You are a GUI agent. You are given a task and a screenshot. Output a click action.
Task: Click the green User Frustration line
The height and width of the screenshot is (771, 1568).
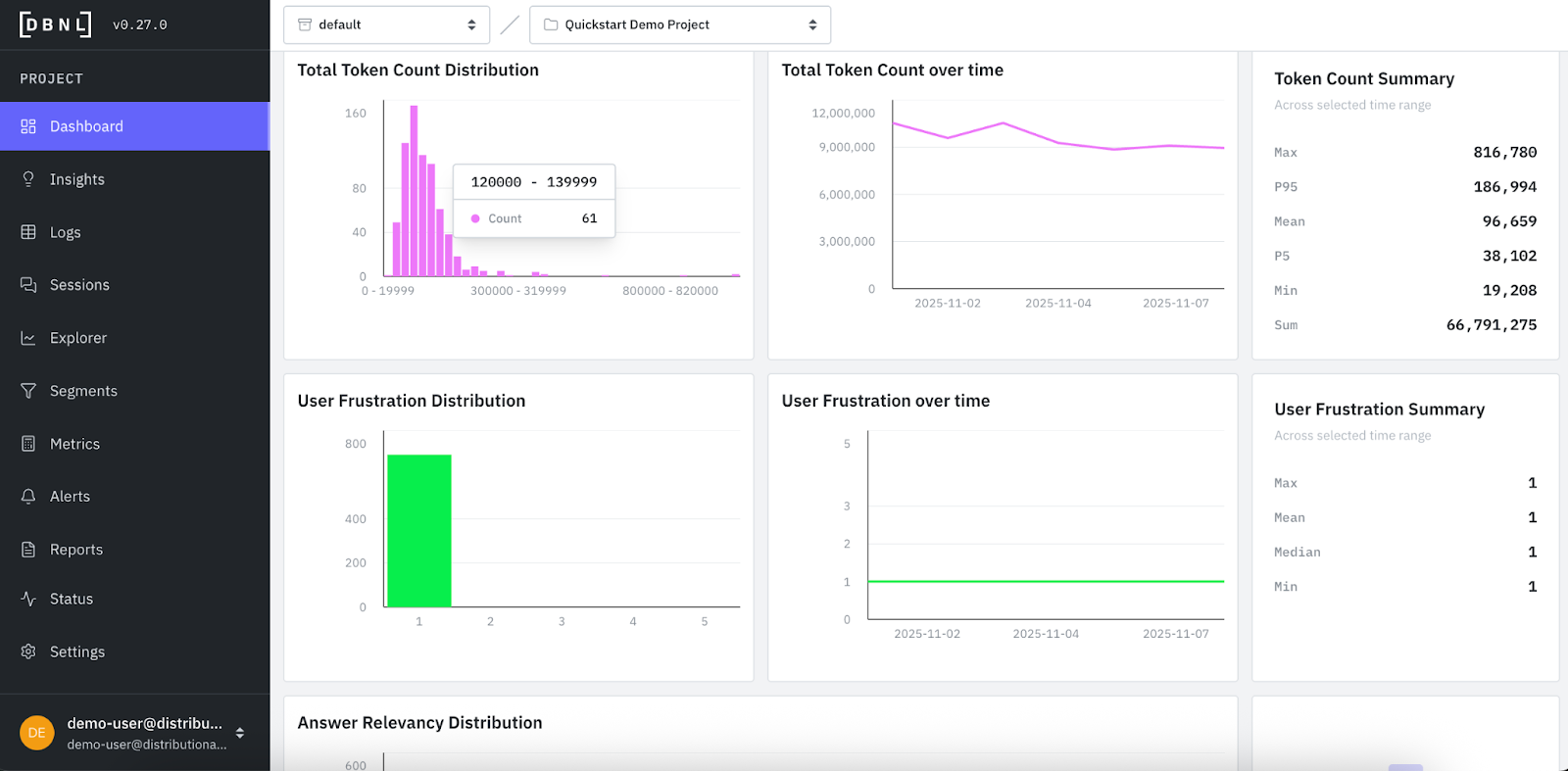[x=1046, y=582]
